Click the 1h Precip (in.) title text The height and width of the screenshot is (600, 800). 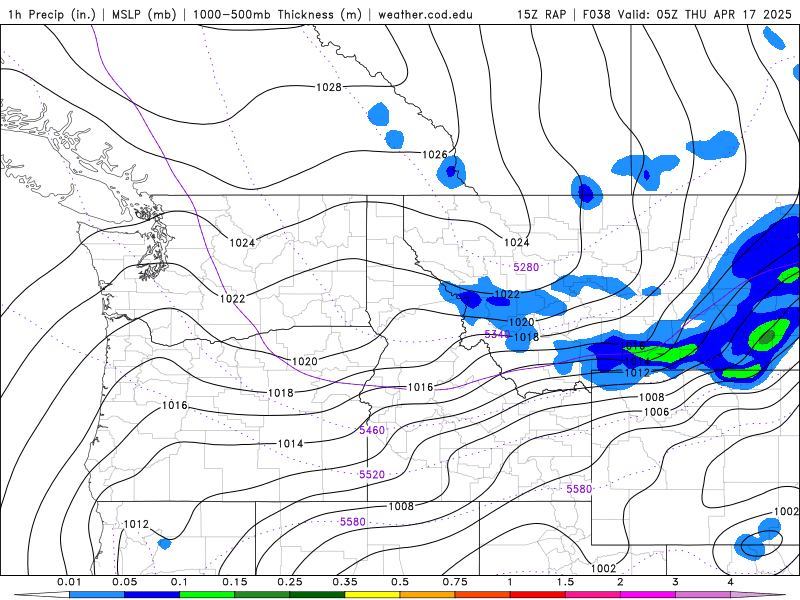(52, 14)
